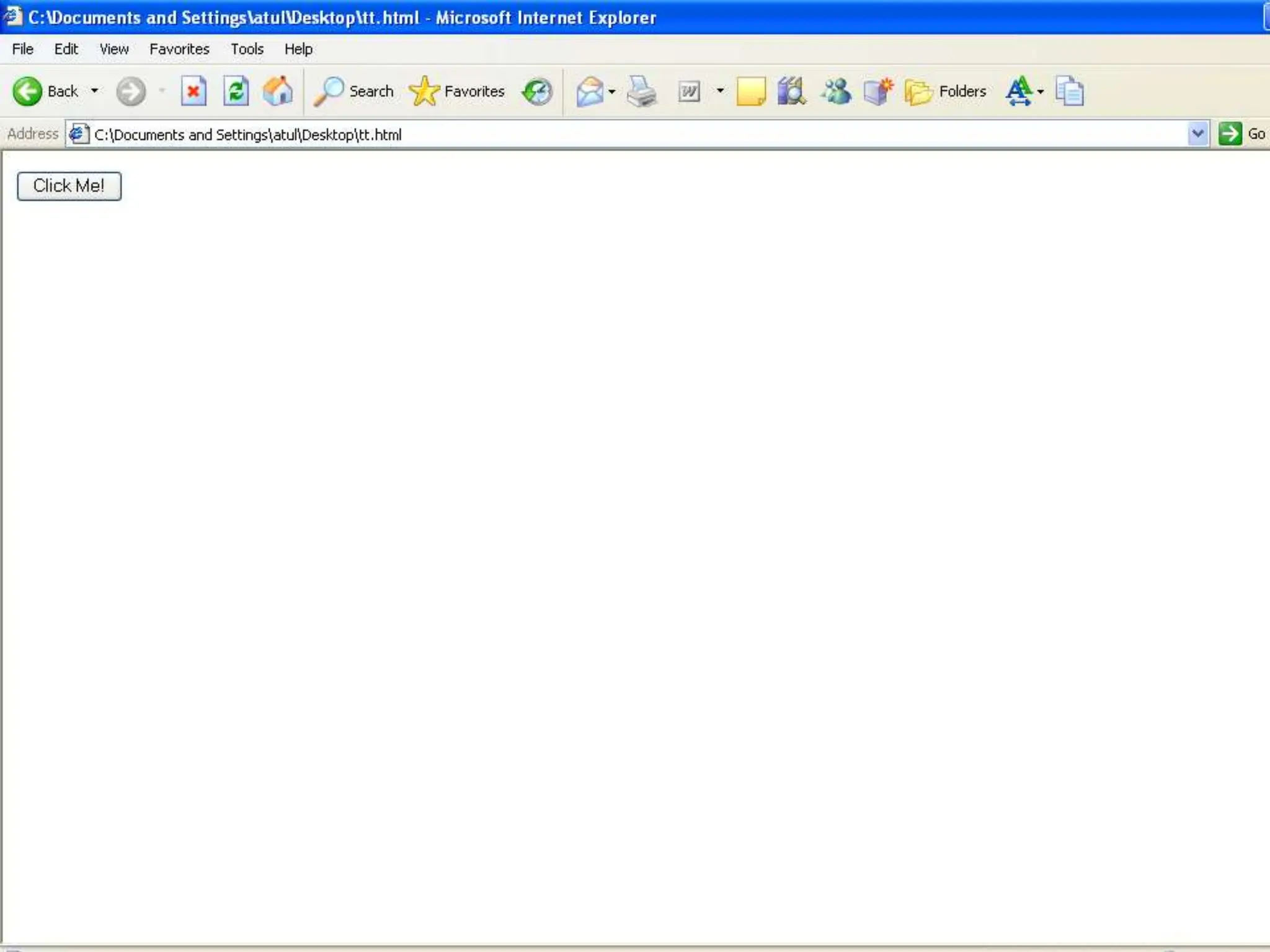Click the Print icon

(x=641, y=92)
